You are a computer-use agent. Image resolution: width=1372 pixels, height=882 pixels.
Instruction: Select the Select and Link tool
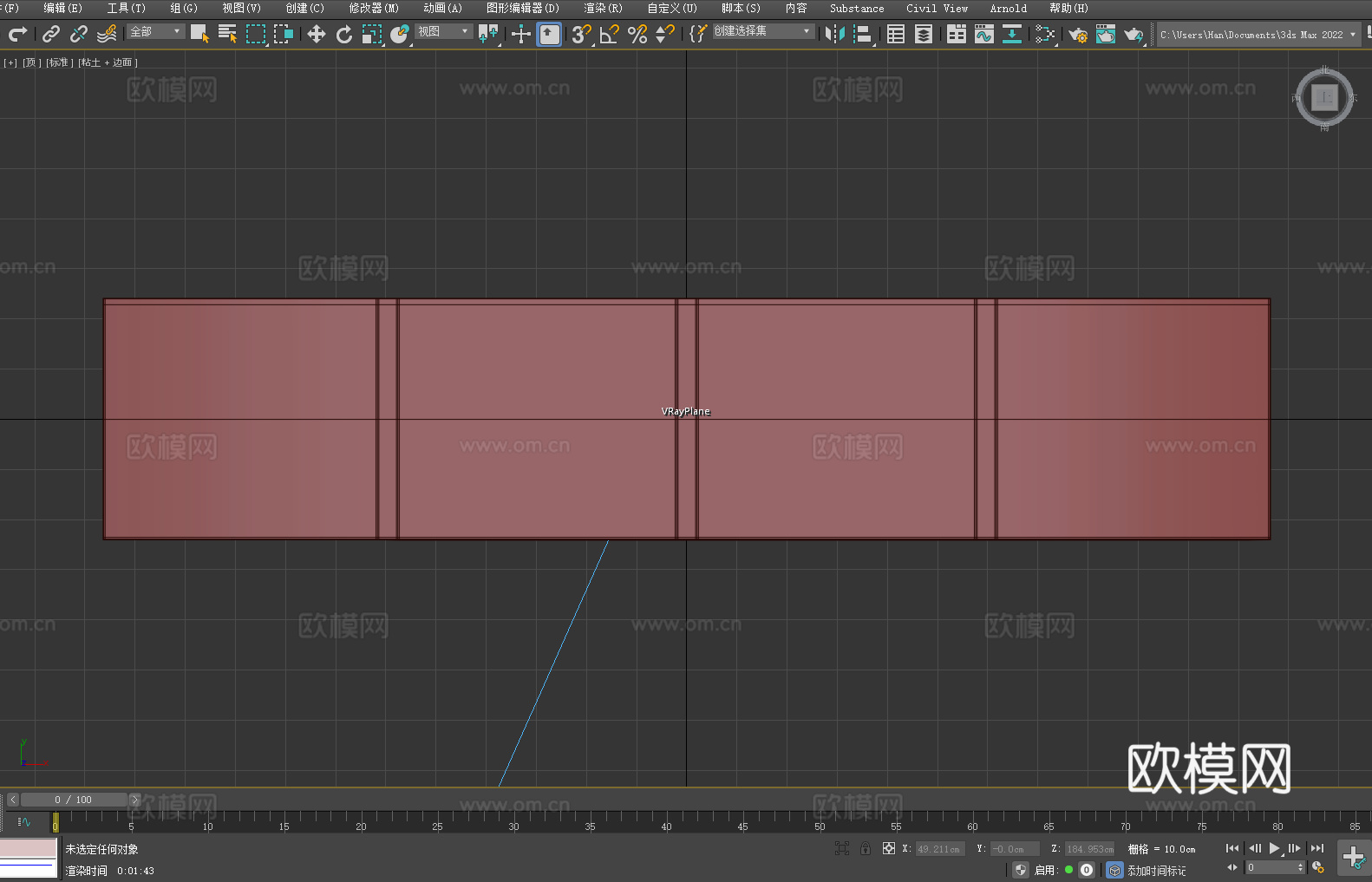51,34
